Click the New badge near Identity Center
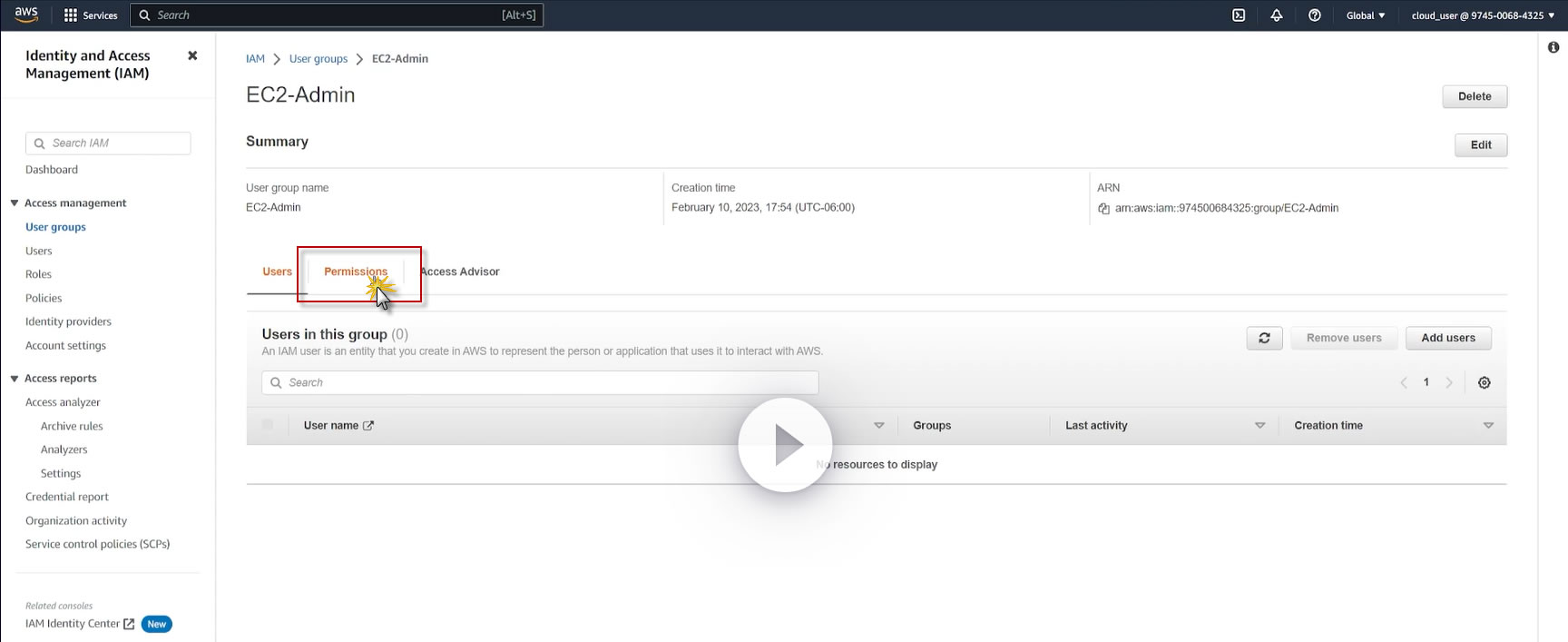The height and width of the screenshot is (642, 1568). coord(157,624)
